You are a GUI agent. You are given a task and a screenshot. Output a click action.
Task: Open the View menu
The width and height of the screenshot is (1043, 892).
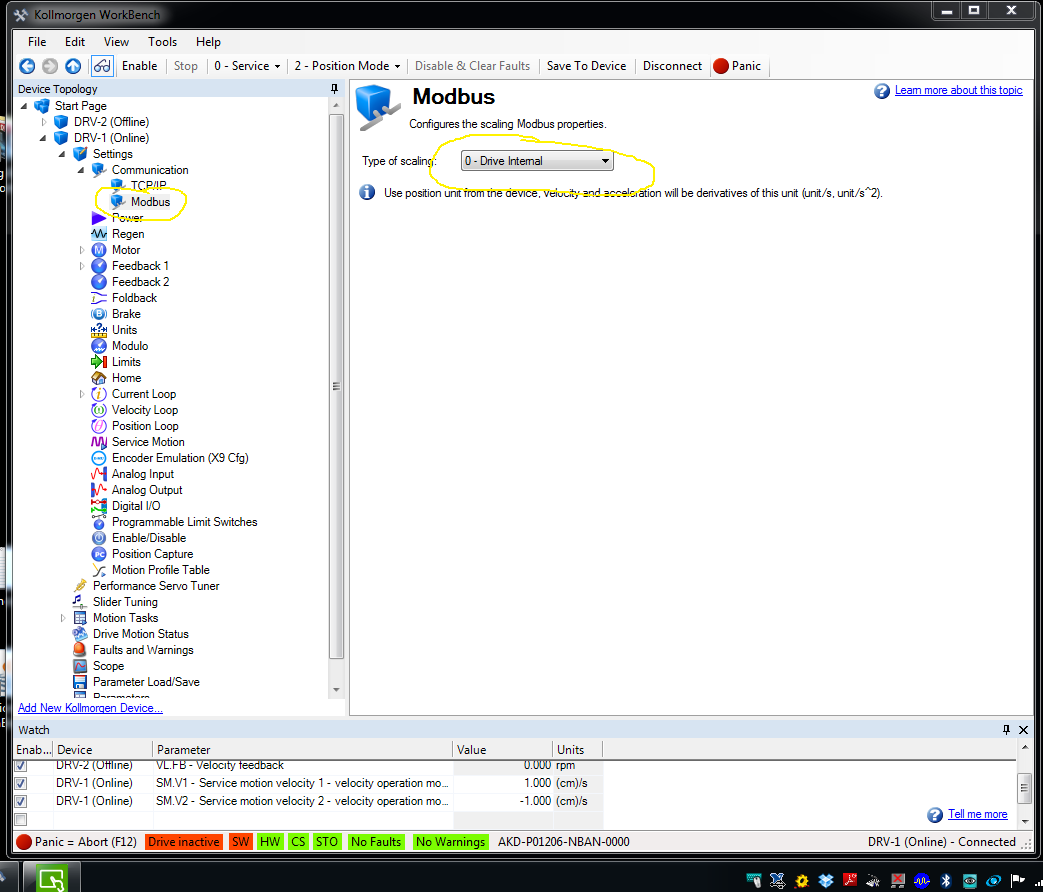pos(116,42)
